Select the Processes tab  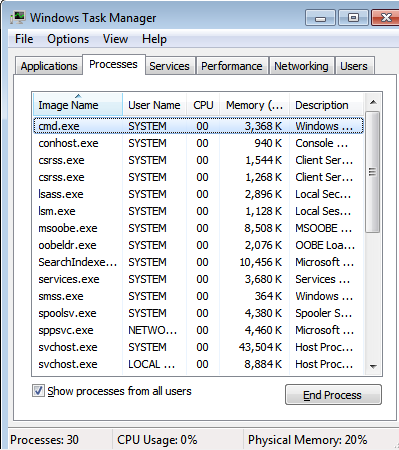tap(113, 64)
